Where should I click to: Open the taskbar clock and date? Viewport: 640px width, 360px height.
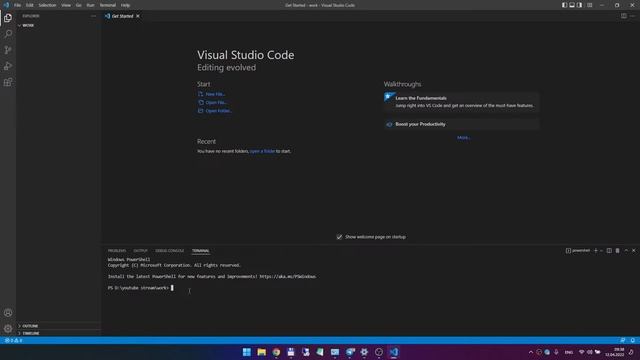pyautogui.click(x=614, y=352)
